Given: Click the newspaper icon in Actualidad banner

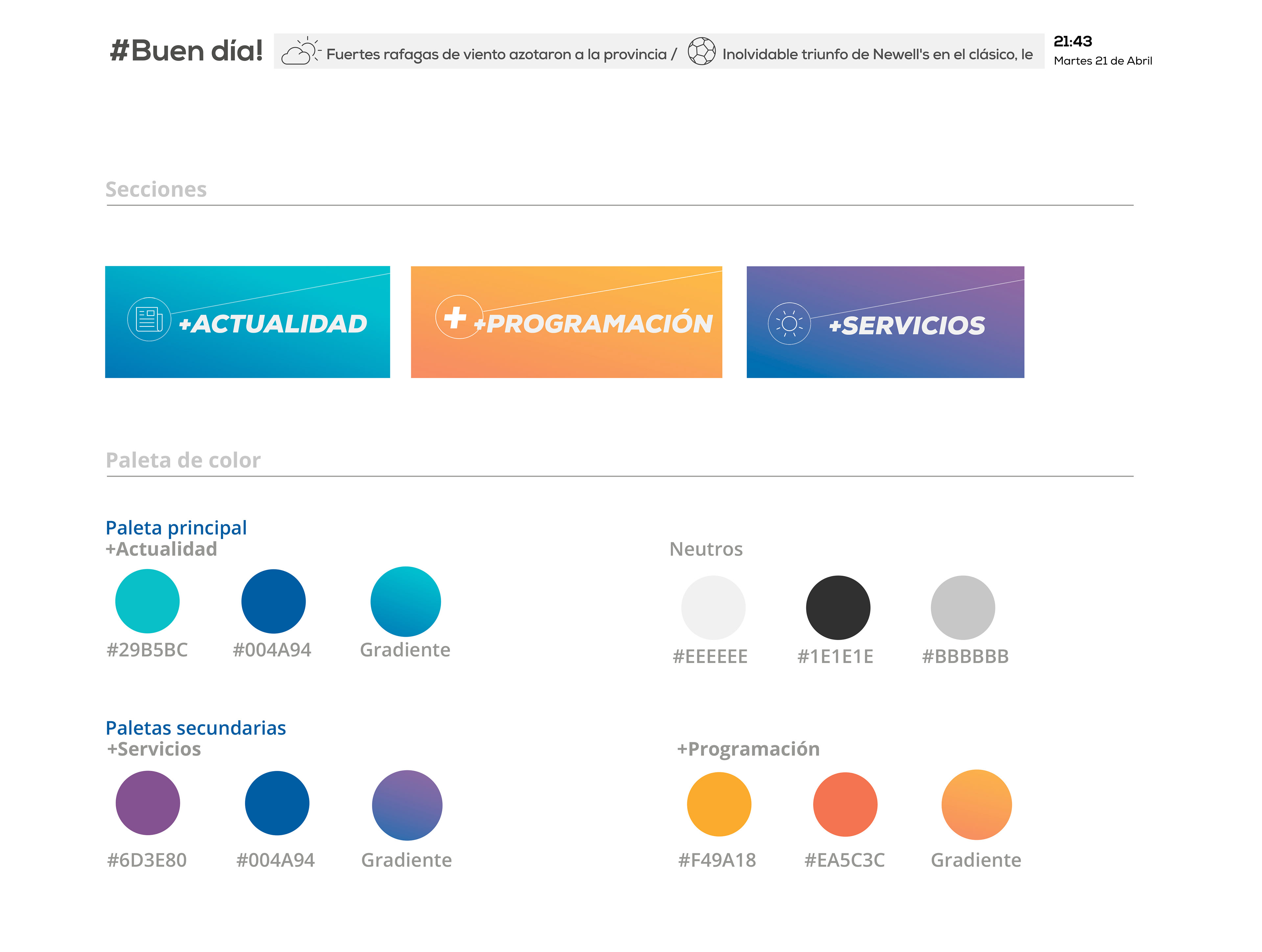Looking at the screenshot, I should [149, 320].
